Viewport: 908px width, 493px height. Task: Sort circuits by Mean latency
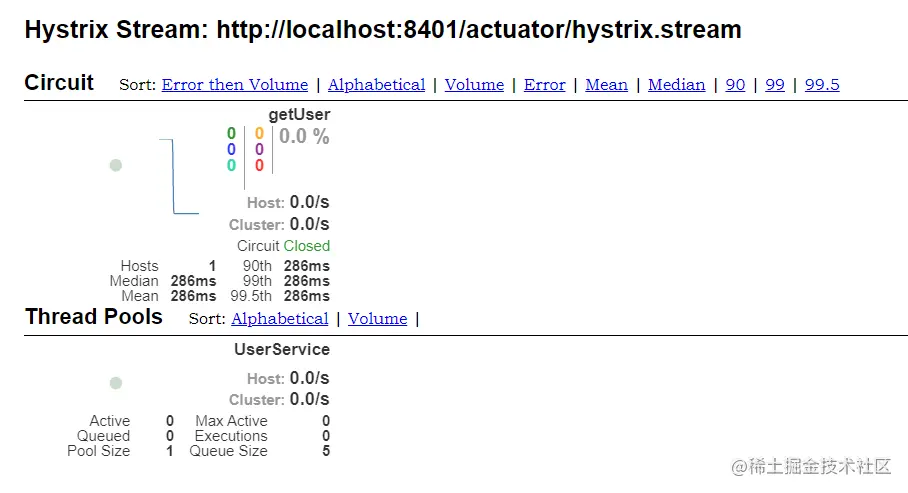606,85
